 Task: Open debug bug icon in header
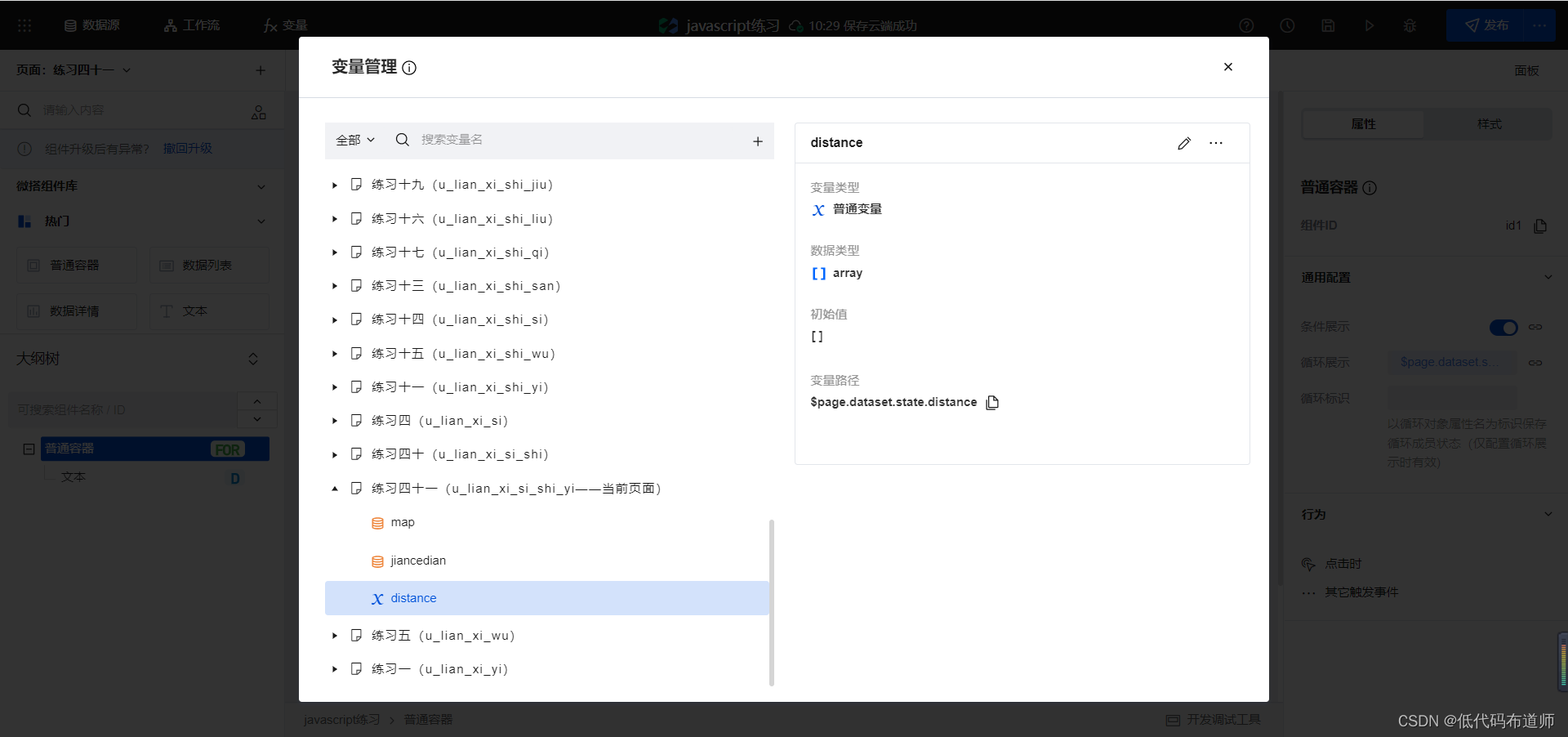pyautogui.click(x=1410, y=25)
